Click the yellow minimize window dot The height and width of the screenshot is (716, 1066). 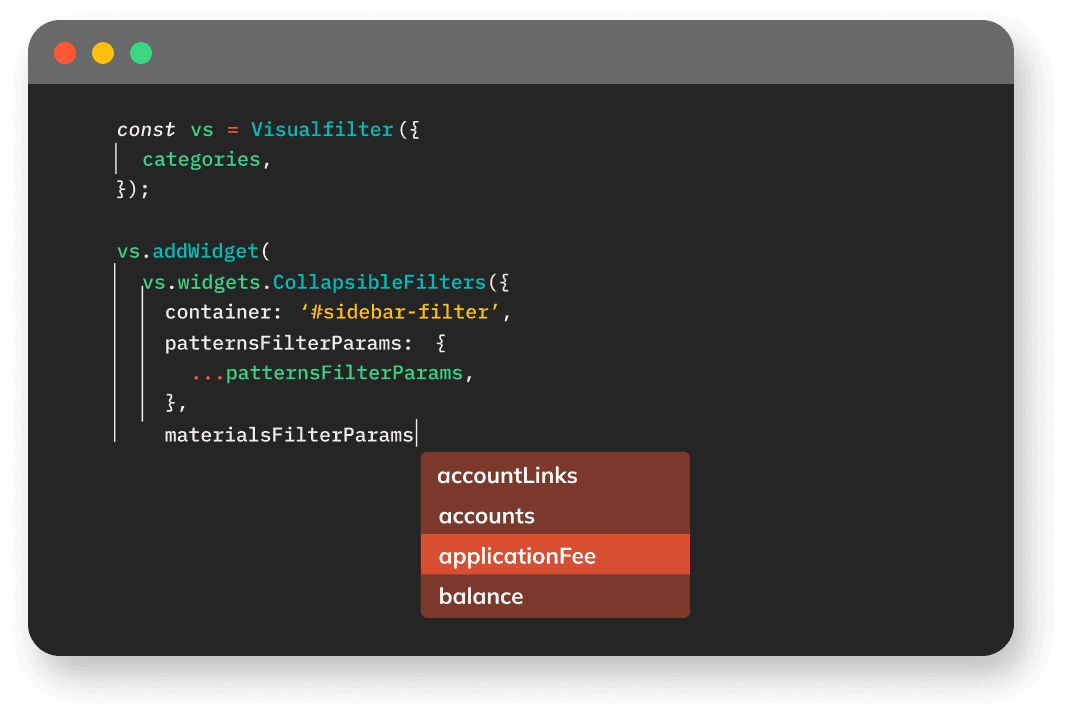tap(103, 53)
